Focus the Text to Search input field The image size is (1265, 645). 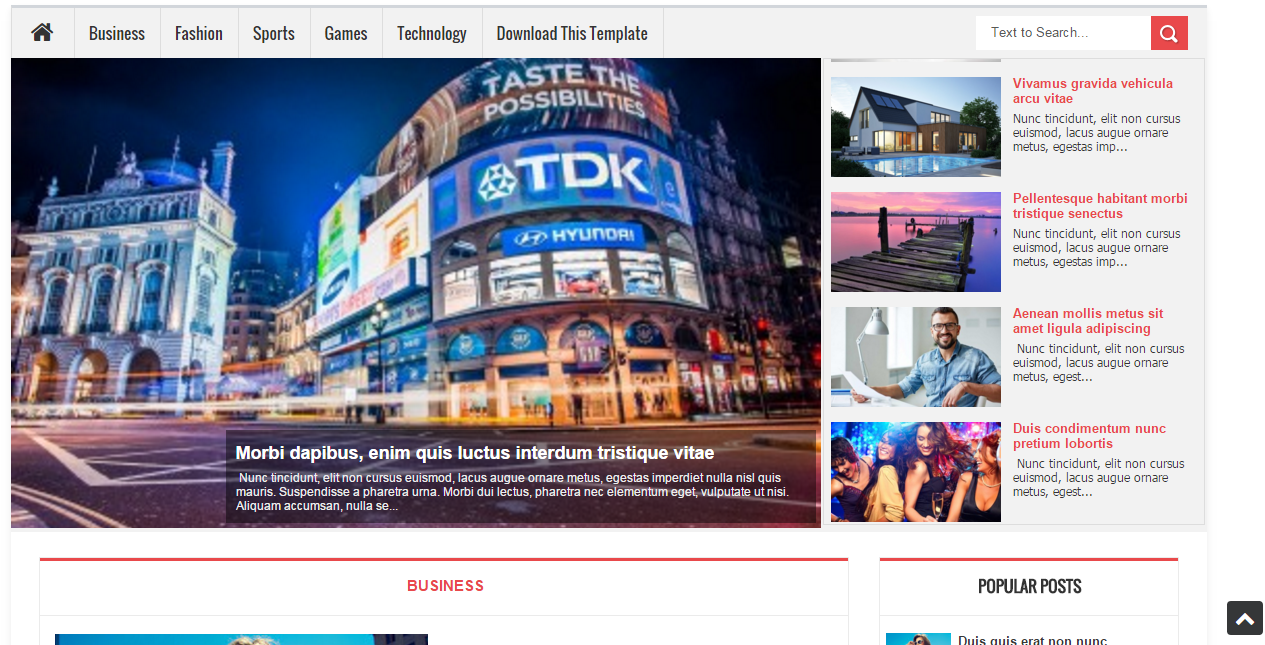[x=1063, y=33]
